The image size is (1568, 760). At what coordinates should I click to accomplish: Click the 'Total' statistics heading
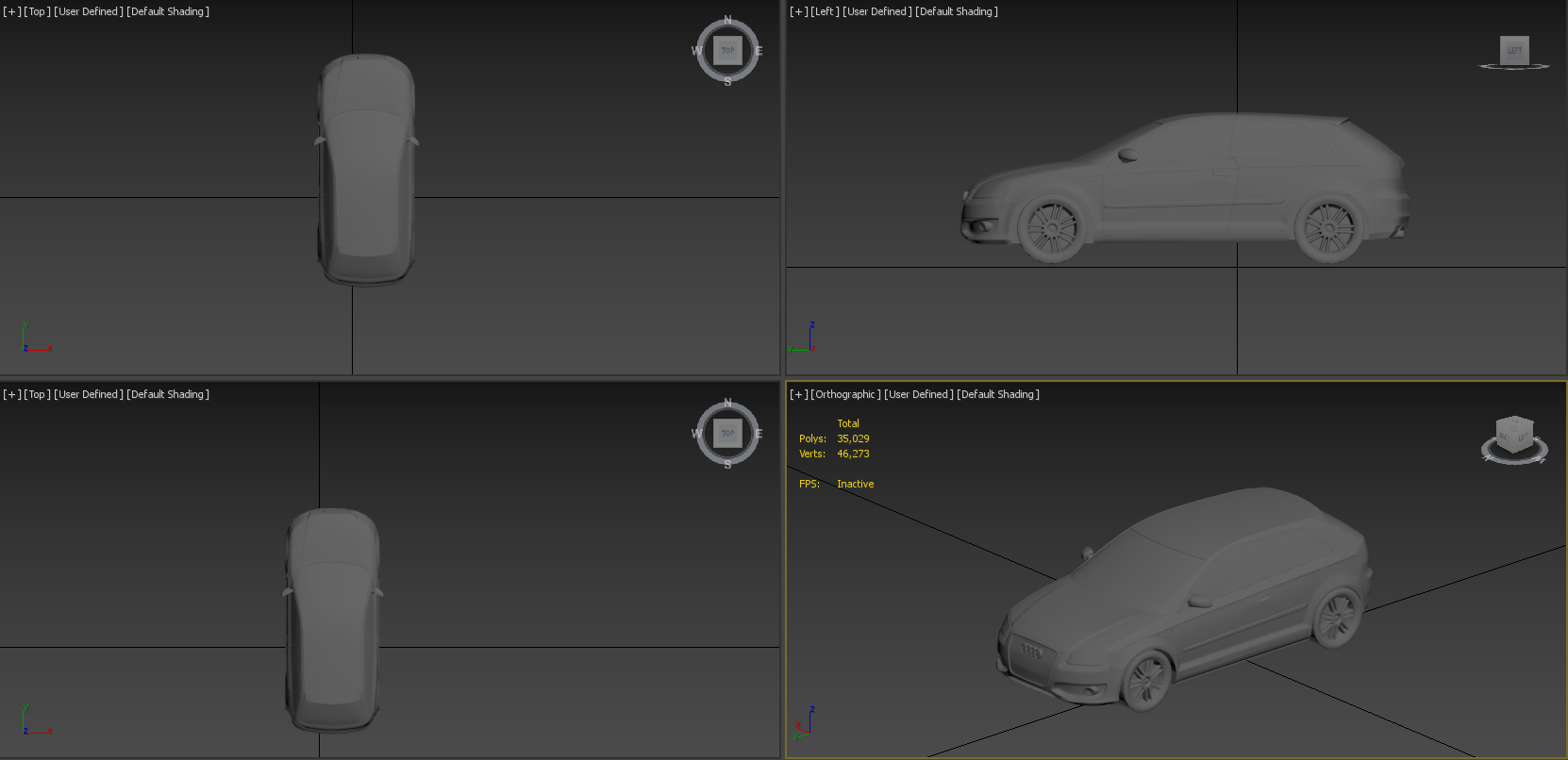pyautogui.click(x=848, y=423)
